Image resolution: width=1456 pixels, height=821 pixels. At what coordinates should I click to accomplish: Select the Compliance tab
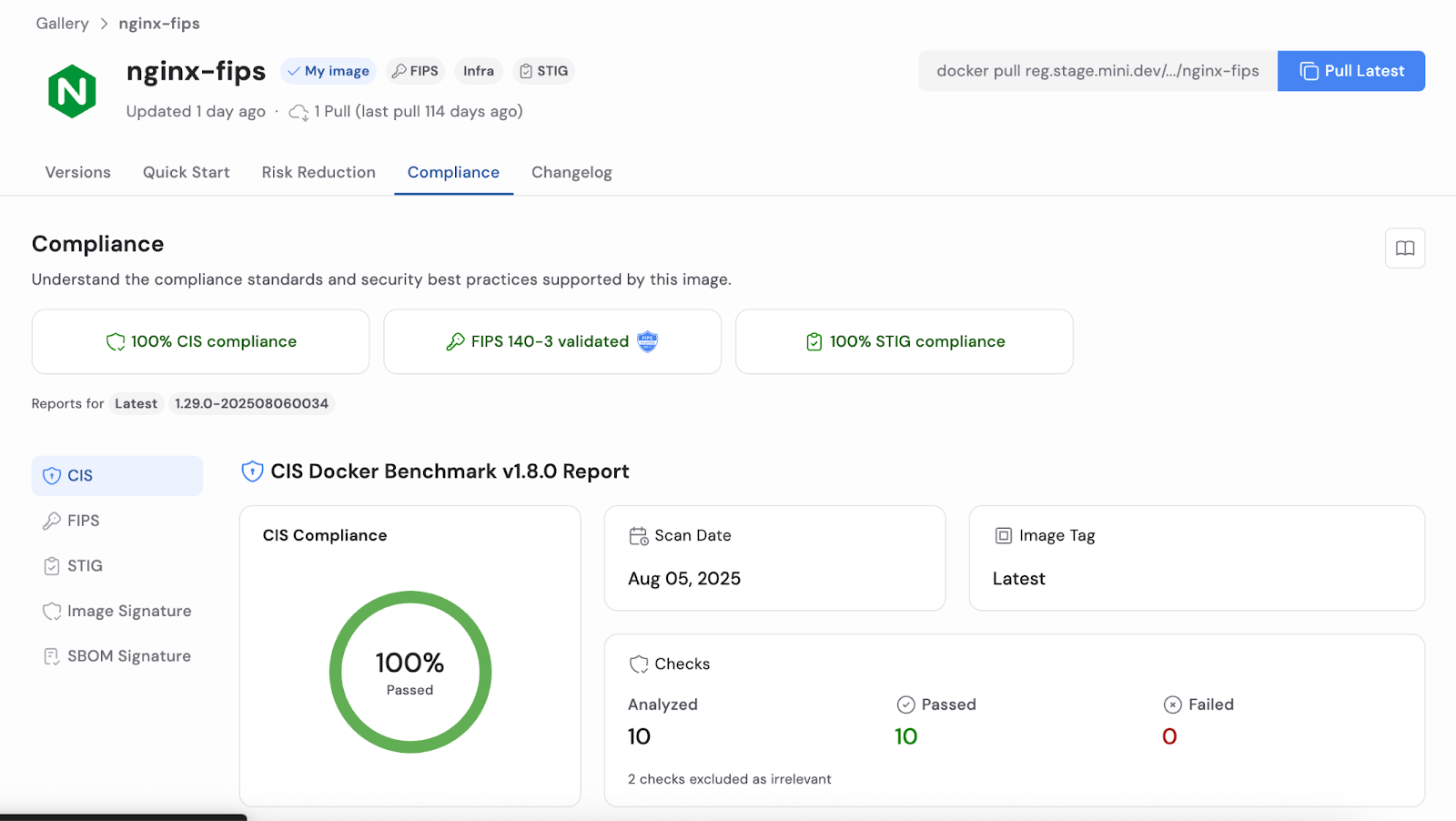(453, 172)
